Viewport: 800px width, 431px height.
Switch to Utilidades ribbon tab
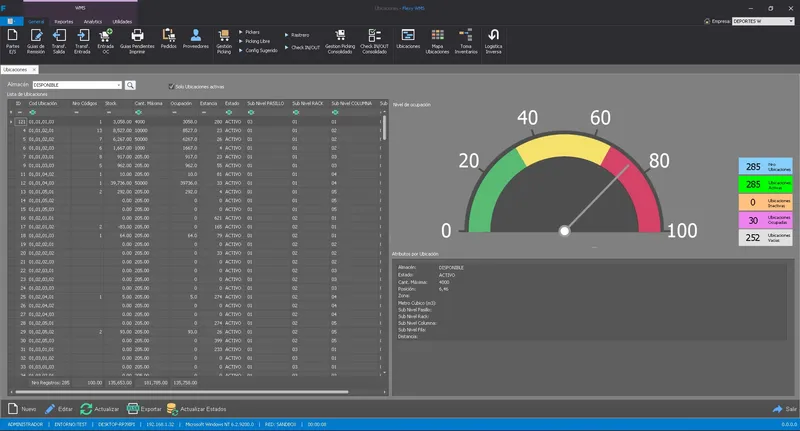coord(122,21)
